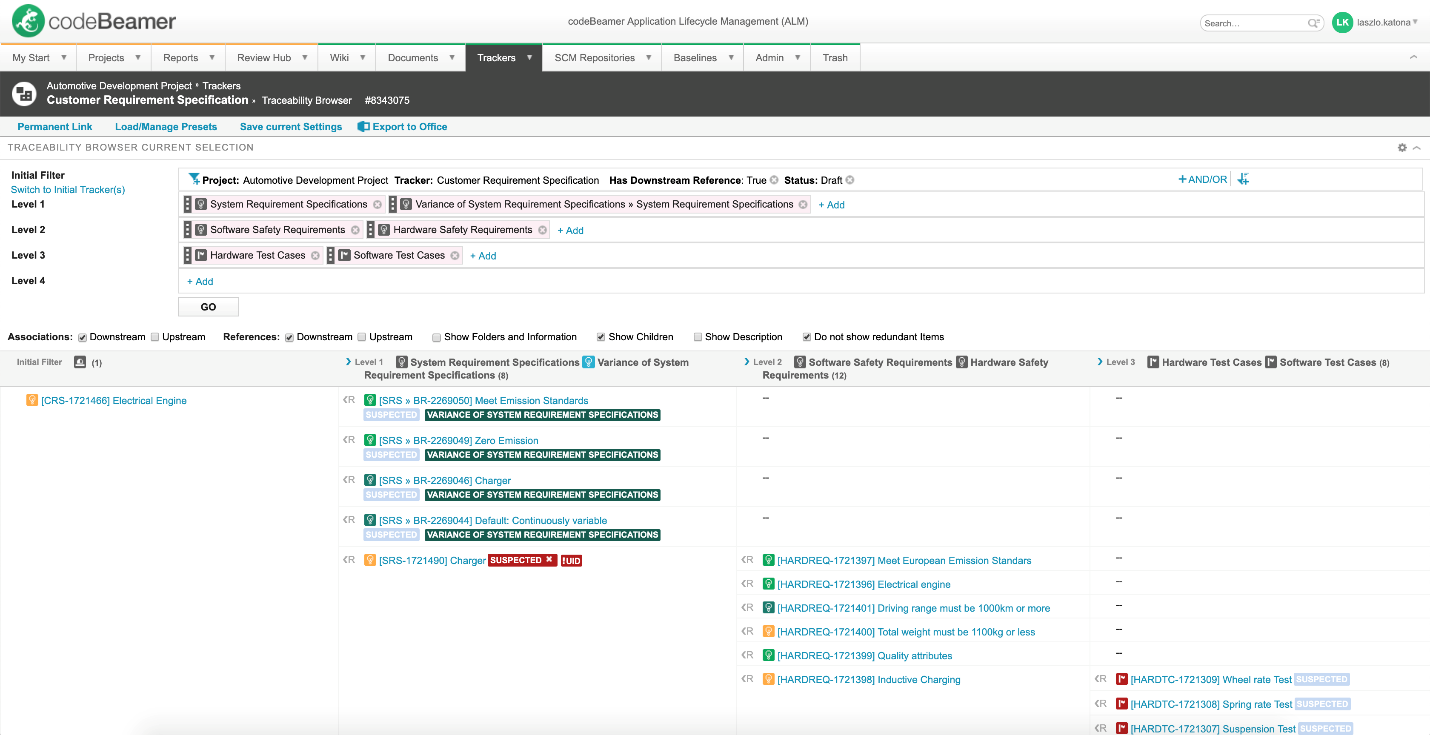The width and height of the screenshot is (1430, 735).
Task: Open the Permanent Link
Action: 55,127
